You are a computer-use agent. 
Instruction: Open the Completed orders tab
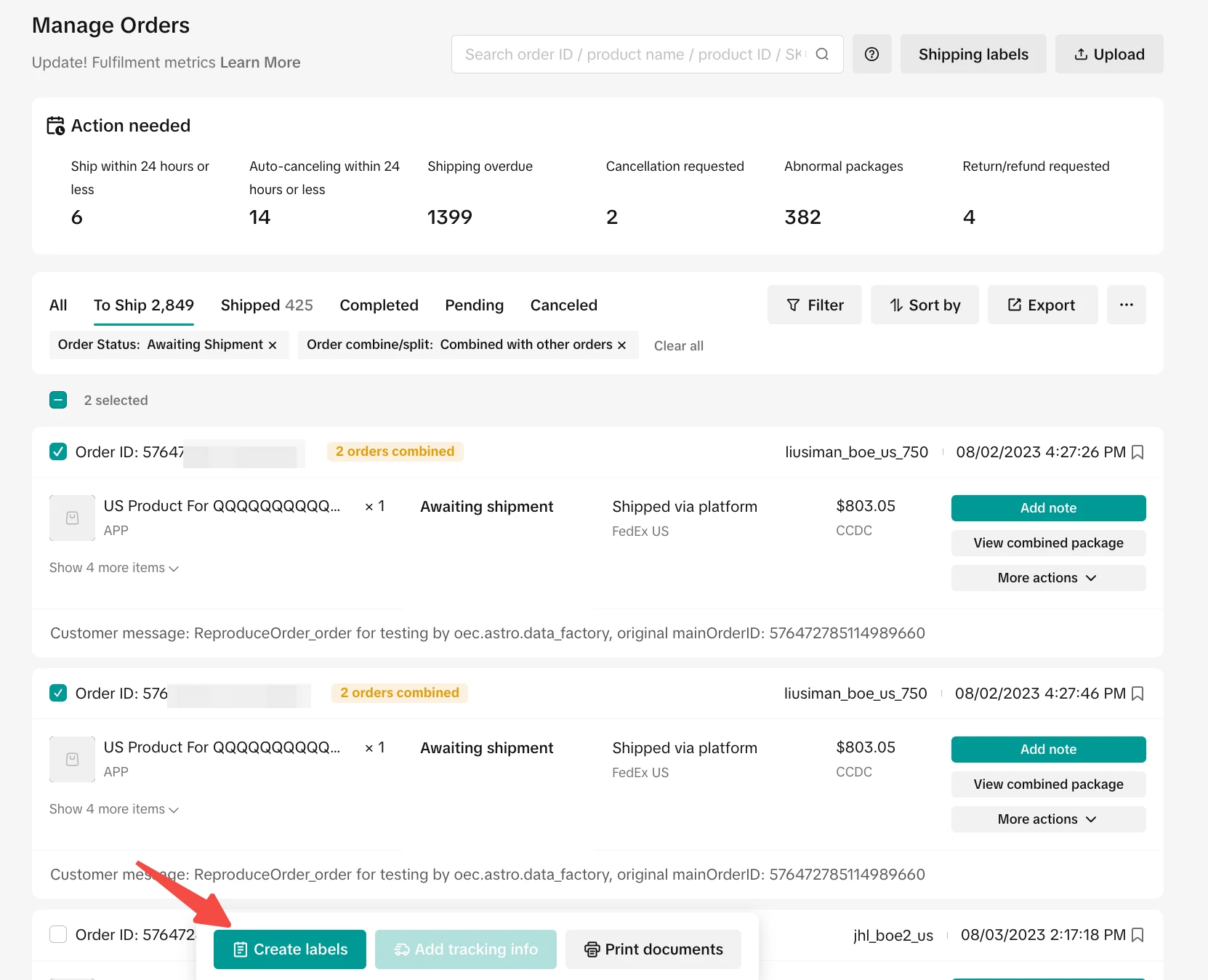coord(379,305)
